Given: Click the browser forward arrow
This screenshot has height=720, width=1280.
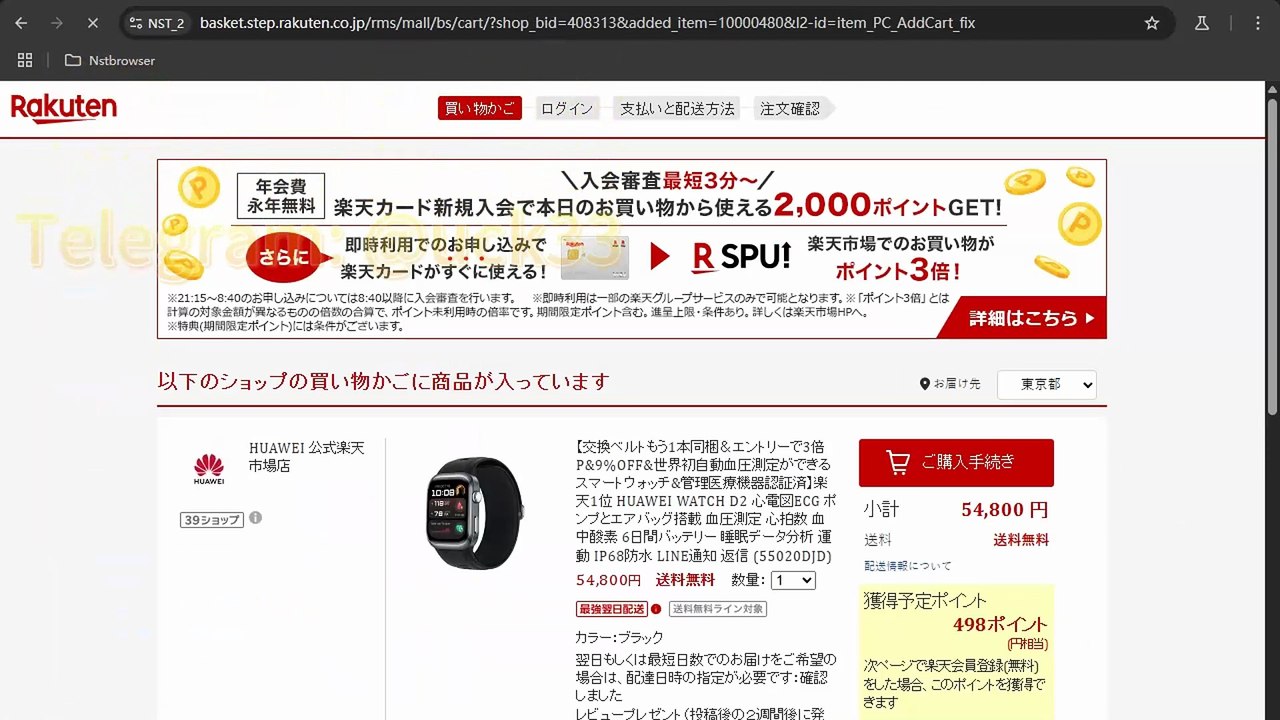Looking at the screenshot, I should tap(57, 23).
